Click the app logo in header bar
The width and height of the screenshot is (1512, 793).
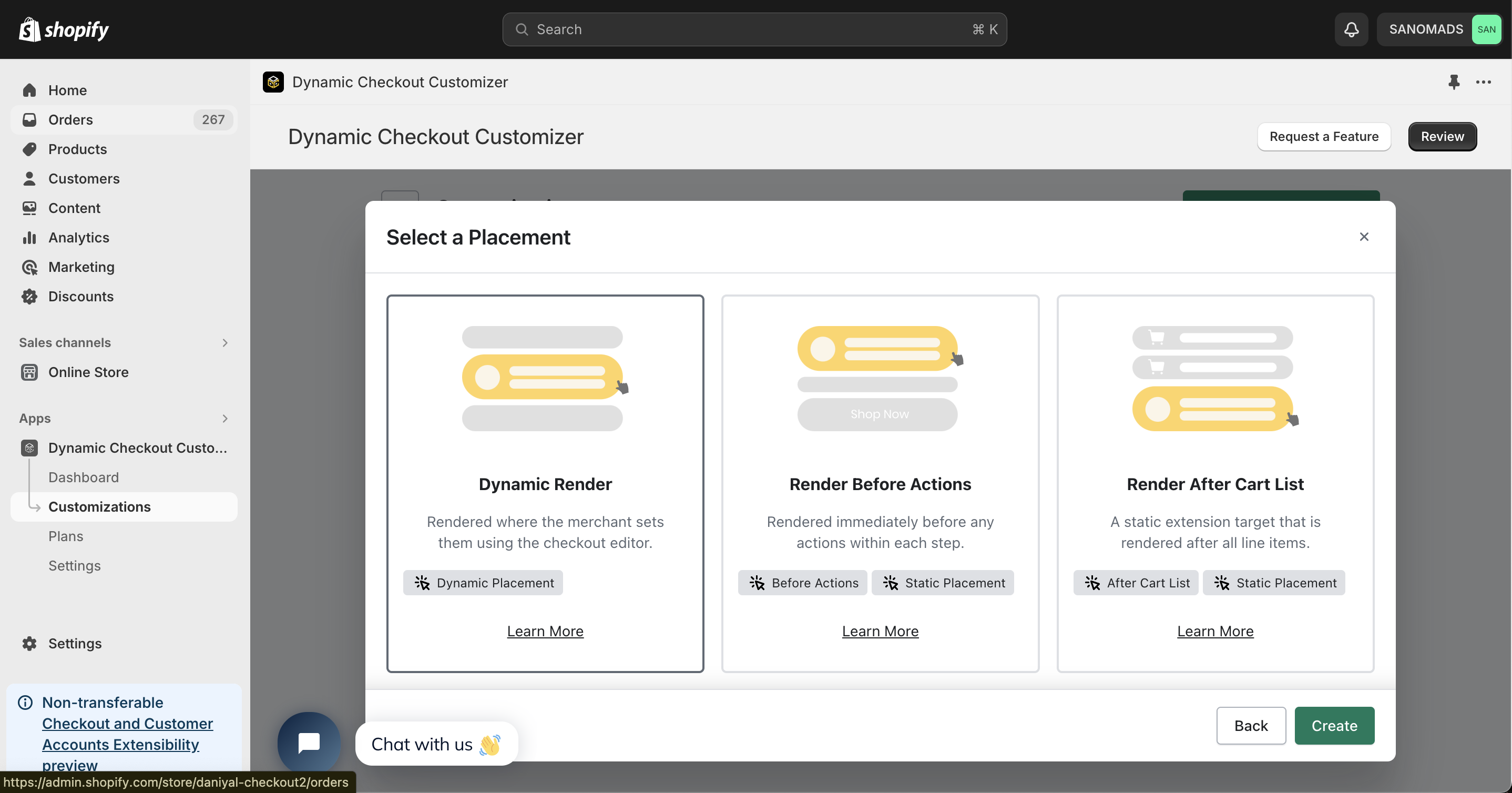(x=273, y=82)
